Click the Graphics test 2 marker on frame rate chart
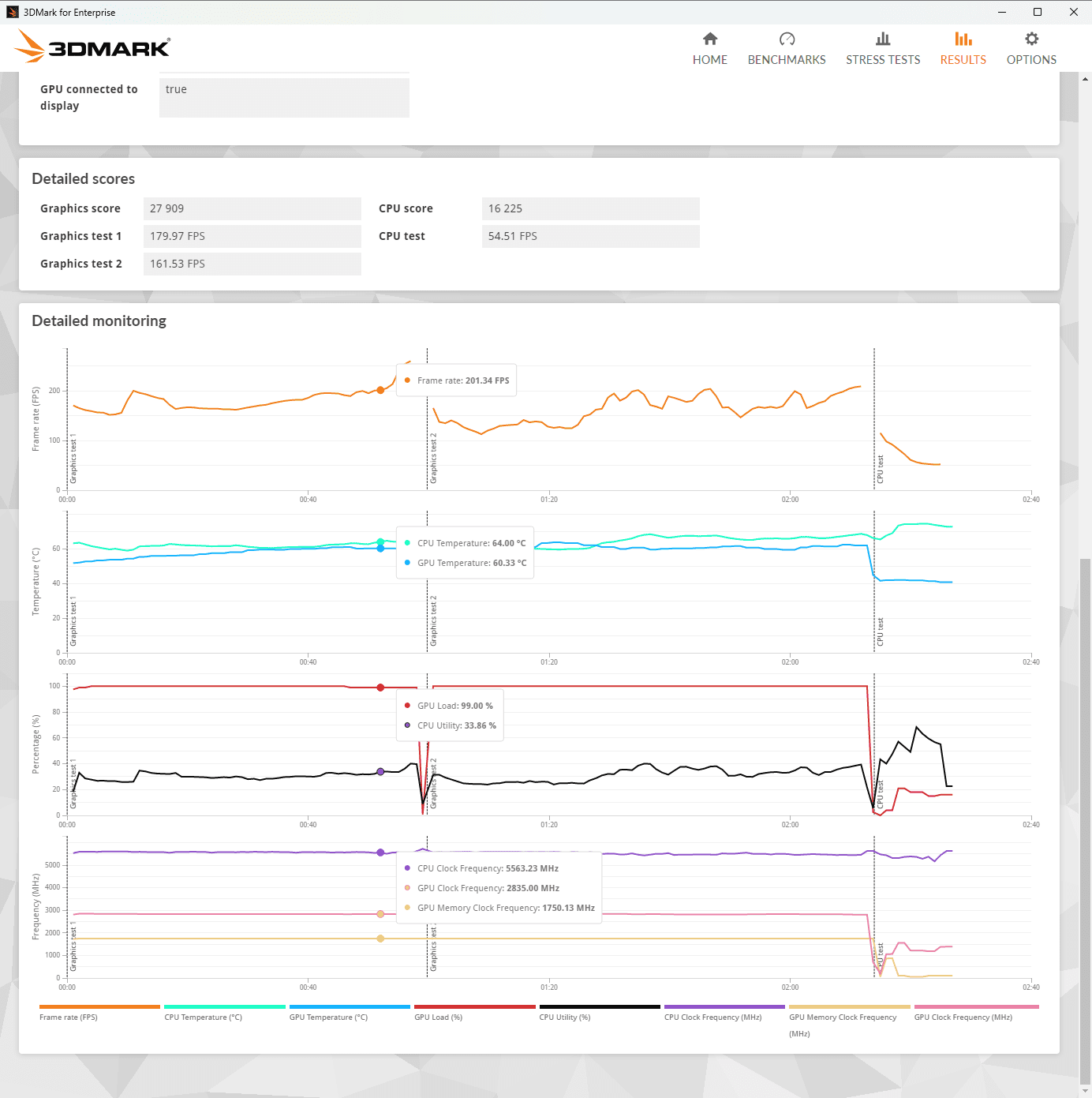The width and height of the screenshot is (1092, 1098). point(433,458)
